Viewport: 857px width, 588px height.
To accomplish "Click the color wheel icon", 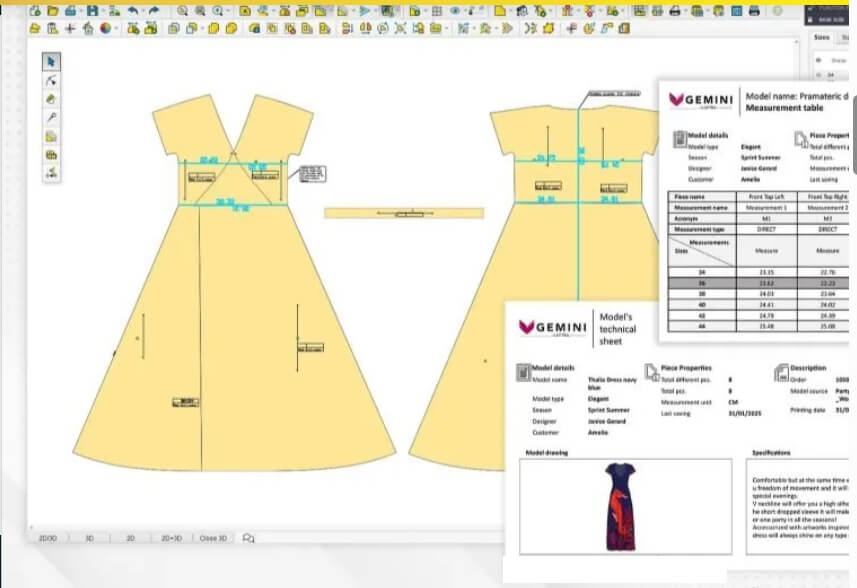I will [103, 28].
